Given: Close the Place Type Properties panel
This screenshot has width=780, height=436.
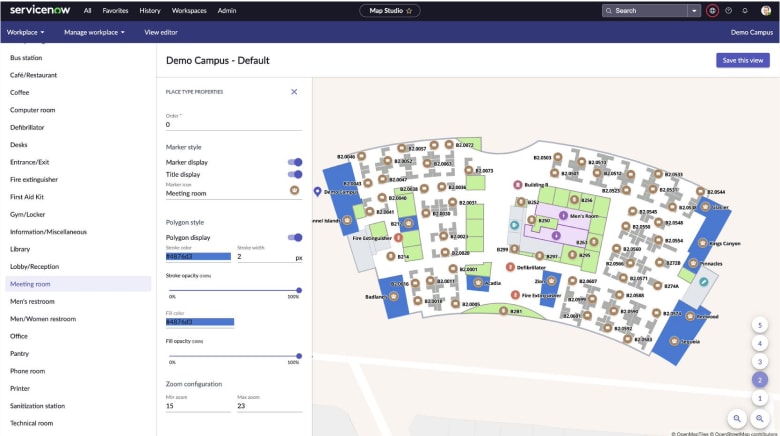Looking at the screenshot, I should pos(294,92).
